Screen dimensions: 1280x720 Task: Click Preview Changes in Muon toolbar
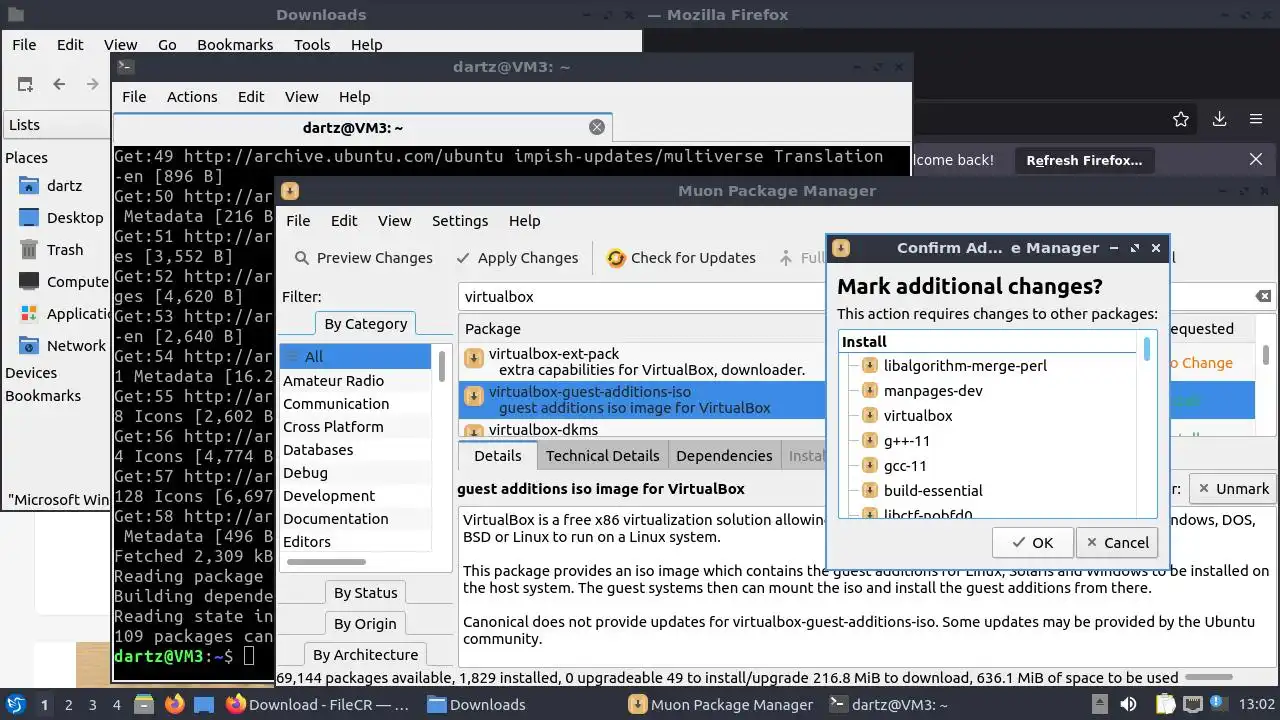click(364, 258)
